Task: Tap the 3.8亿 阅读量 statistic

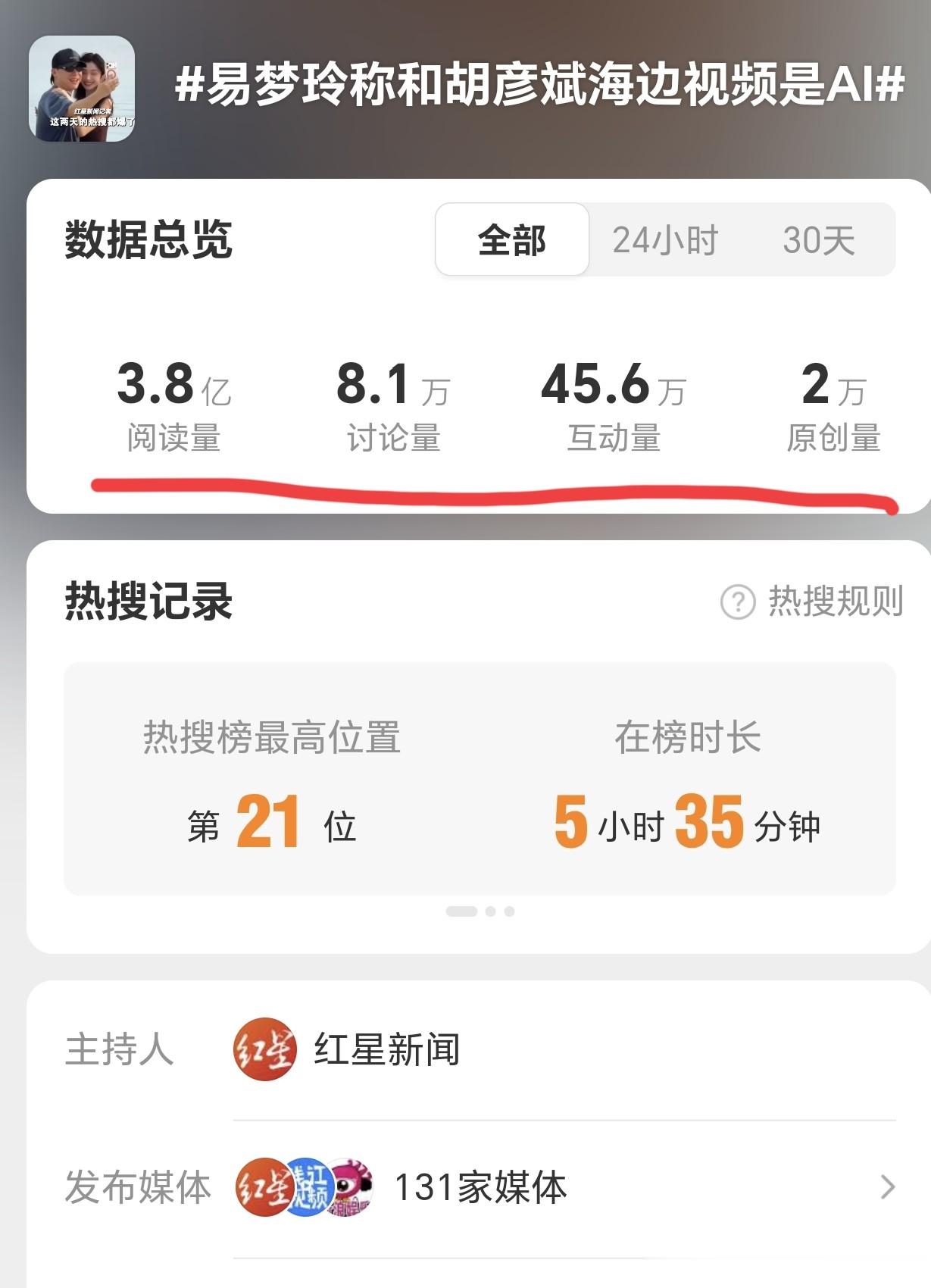Action: pos(174,406)
